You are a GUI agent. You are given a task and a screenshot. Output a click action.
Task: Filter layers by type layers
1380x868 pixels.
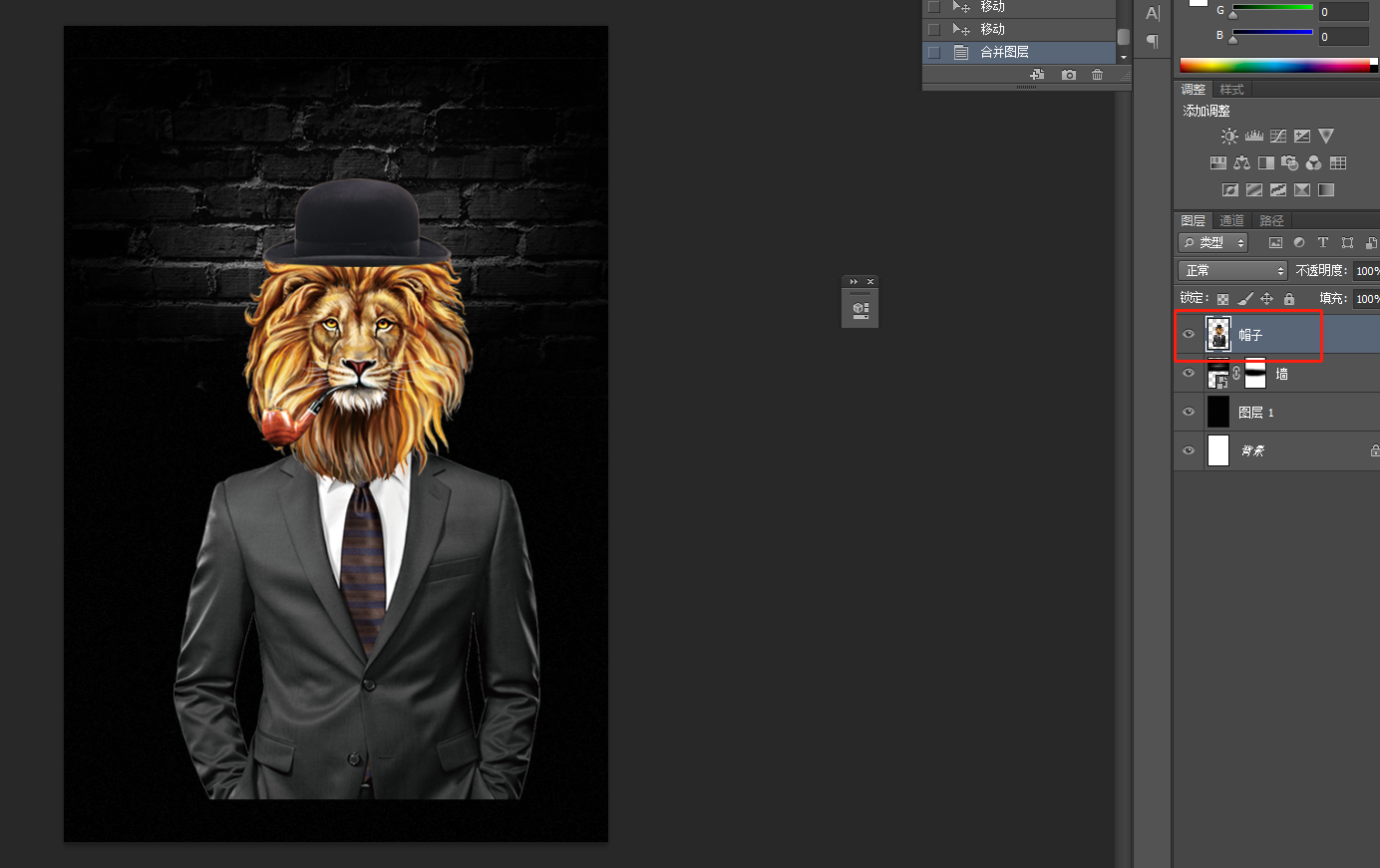coord(1323,242)
